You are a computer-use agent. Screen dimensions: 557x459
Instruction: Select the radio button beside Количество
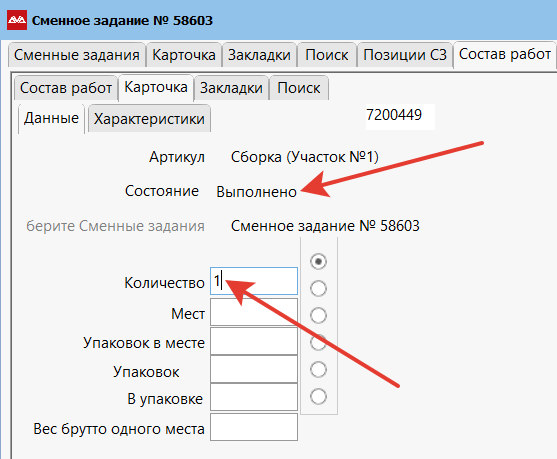318,288
